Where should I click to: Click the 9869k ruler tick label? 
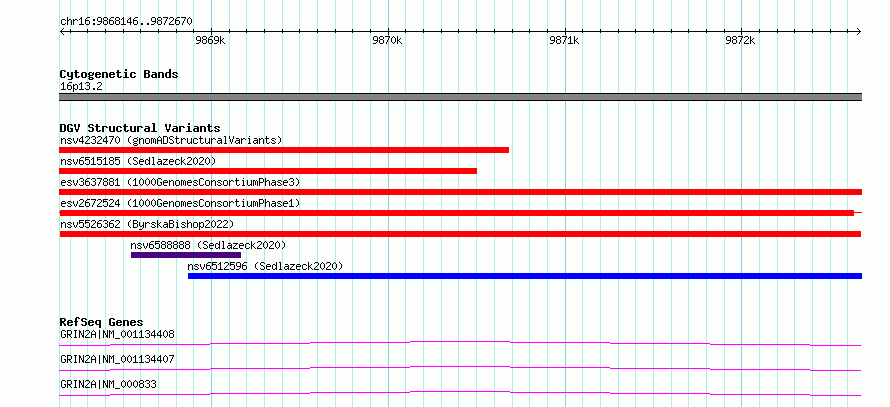(x=210, y=40)
